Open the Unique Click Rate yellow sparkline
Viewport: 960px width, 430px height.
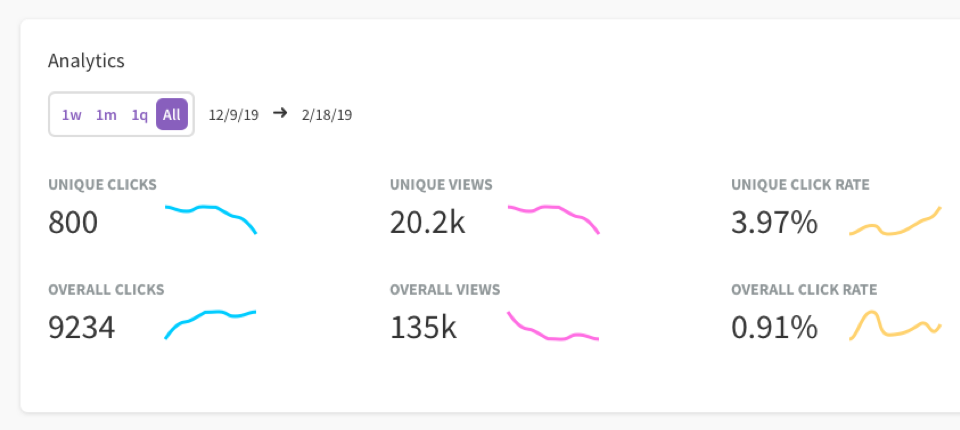coord(895,221)
